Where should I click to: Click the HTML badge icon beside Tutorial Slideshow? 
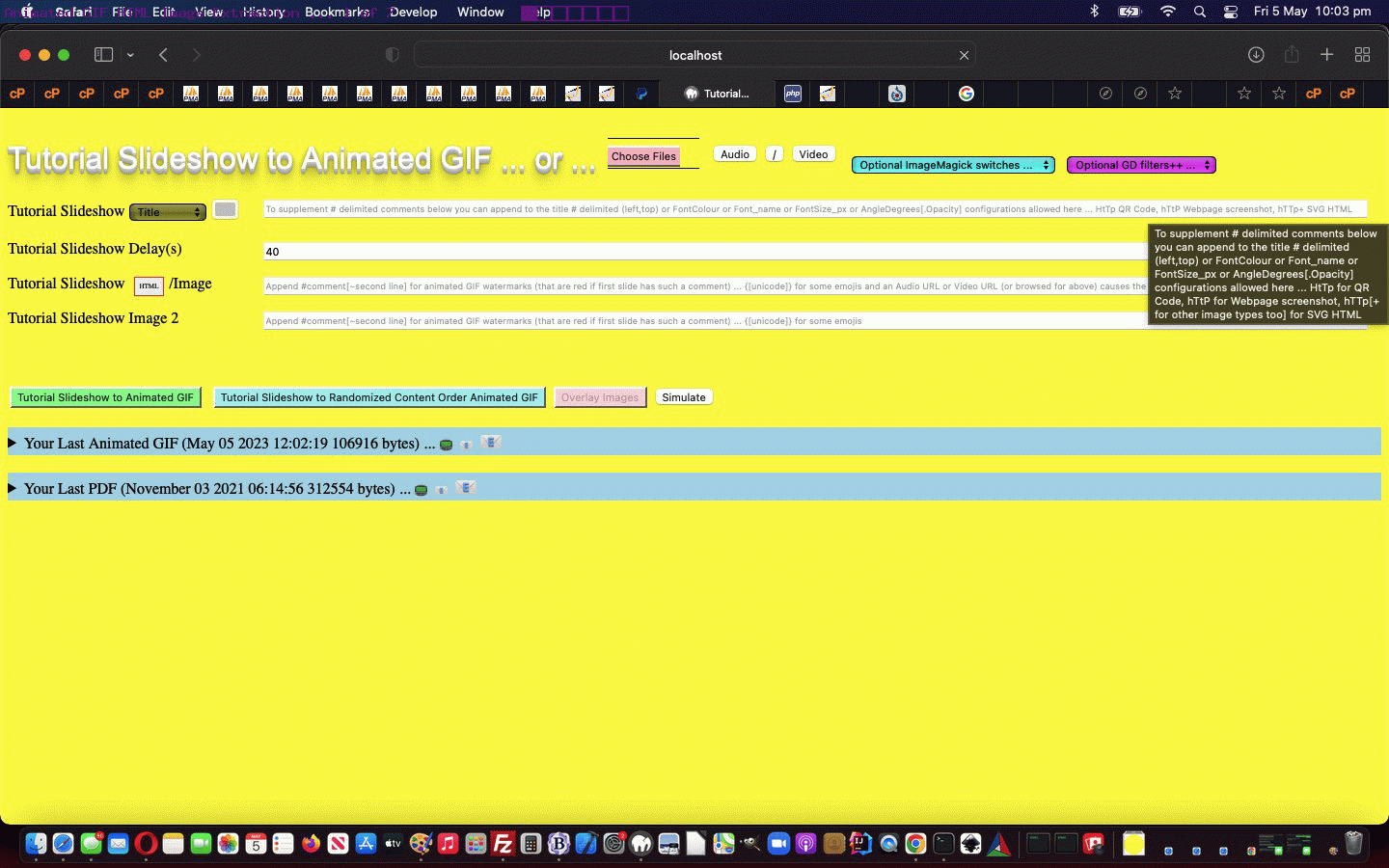(149, 284)
